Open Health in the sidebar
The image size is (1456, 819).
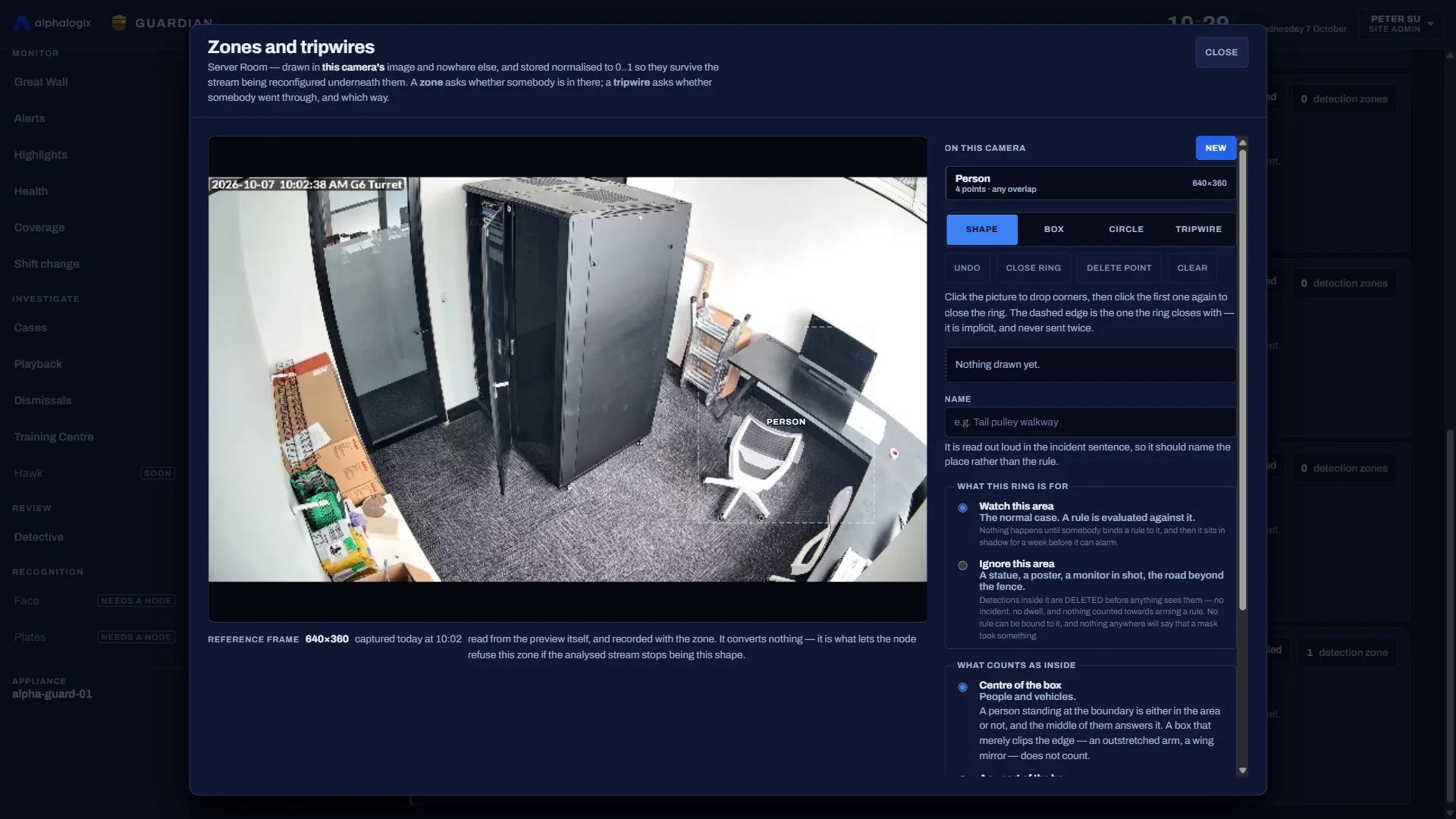(31, 191)
